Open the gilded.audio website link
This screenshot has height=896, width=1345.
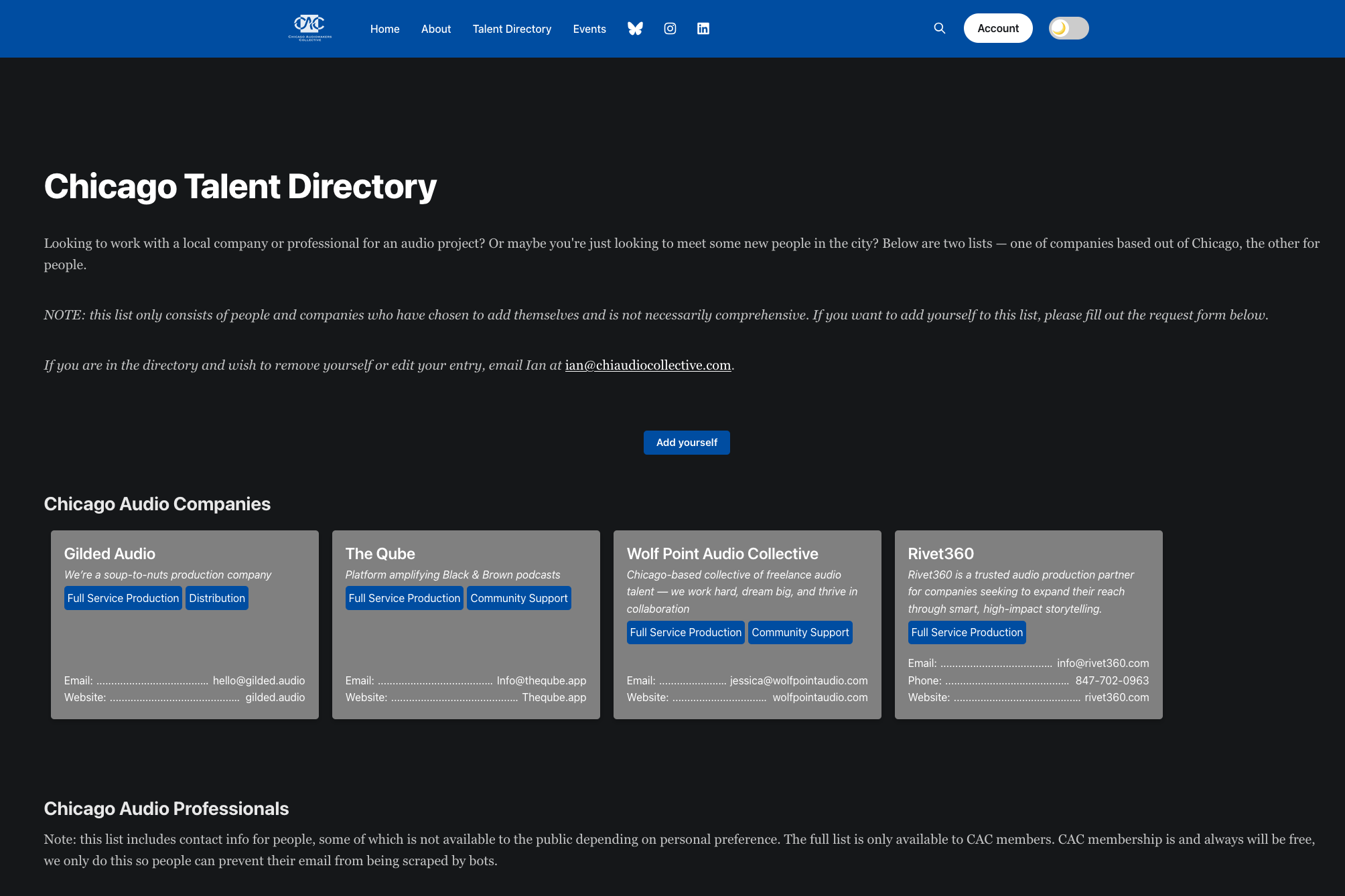275,697
